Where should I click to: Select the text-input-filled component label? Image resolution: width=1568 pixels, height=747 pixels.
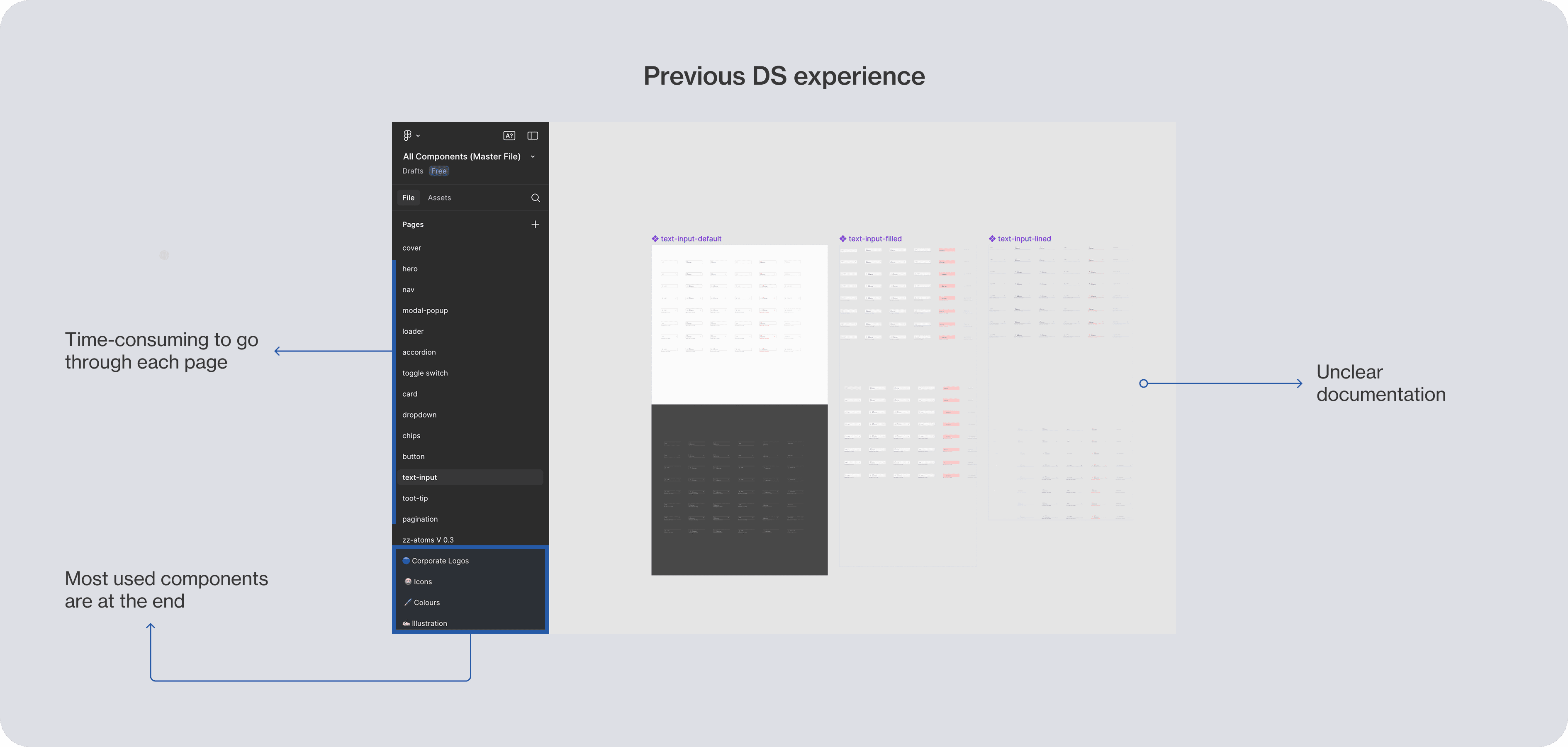click(x=875, y=239)
